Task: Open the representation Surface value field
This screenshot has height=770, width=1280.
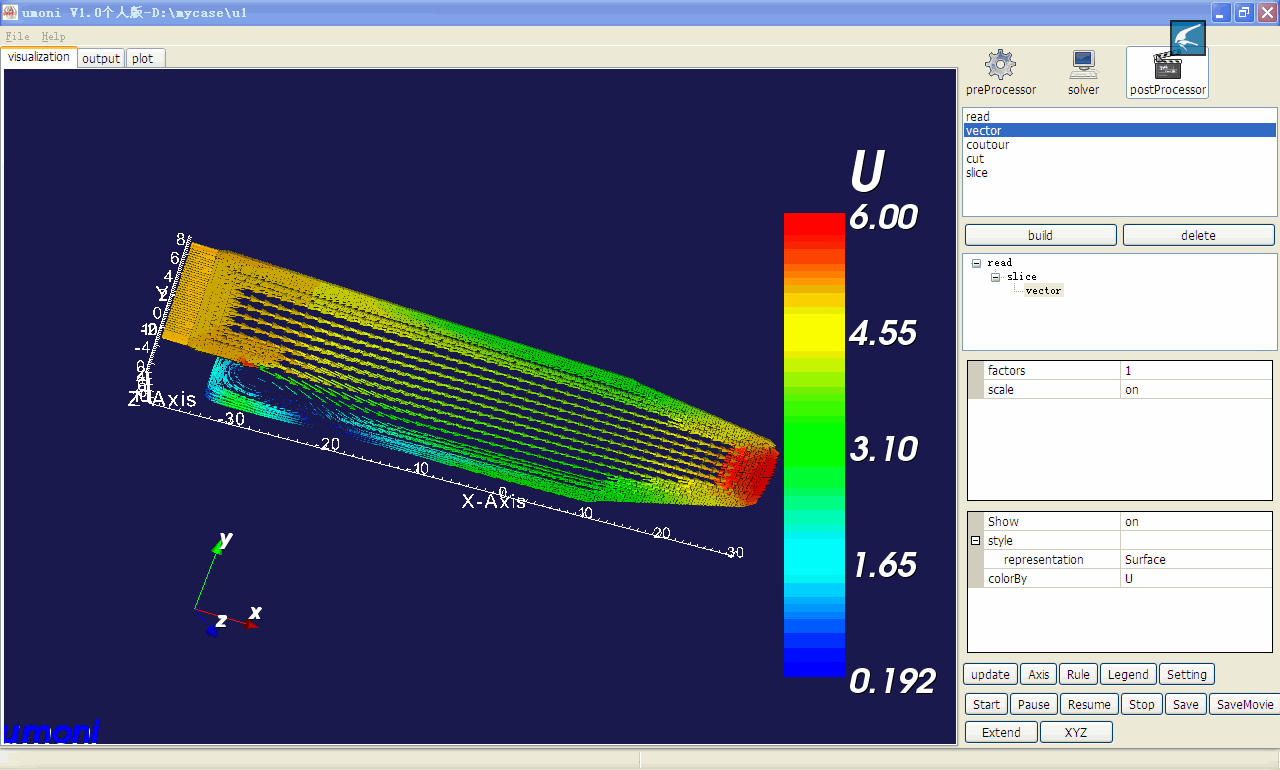Action: tap(1196, 560)
